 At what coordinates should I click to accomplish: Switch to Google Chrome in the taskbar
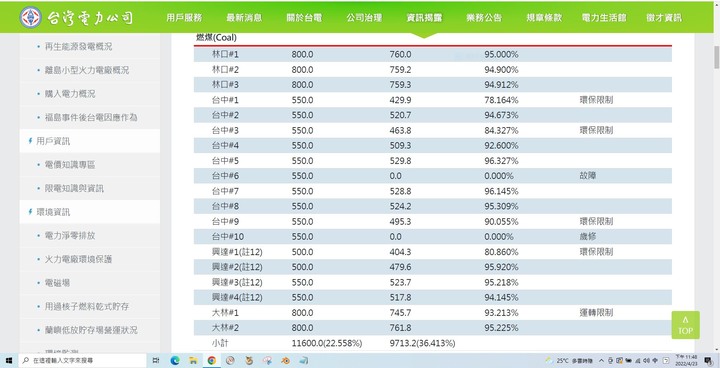[212, 361]
